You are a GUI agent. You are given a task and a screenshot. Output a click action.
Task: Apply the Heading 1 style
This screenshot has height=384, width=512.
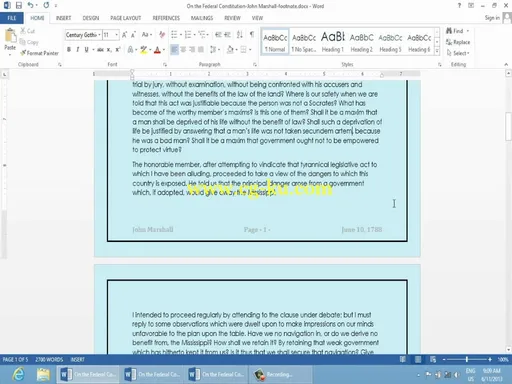333,42
